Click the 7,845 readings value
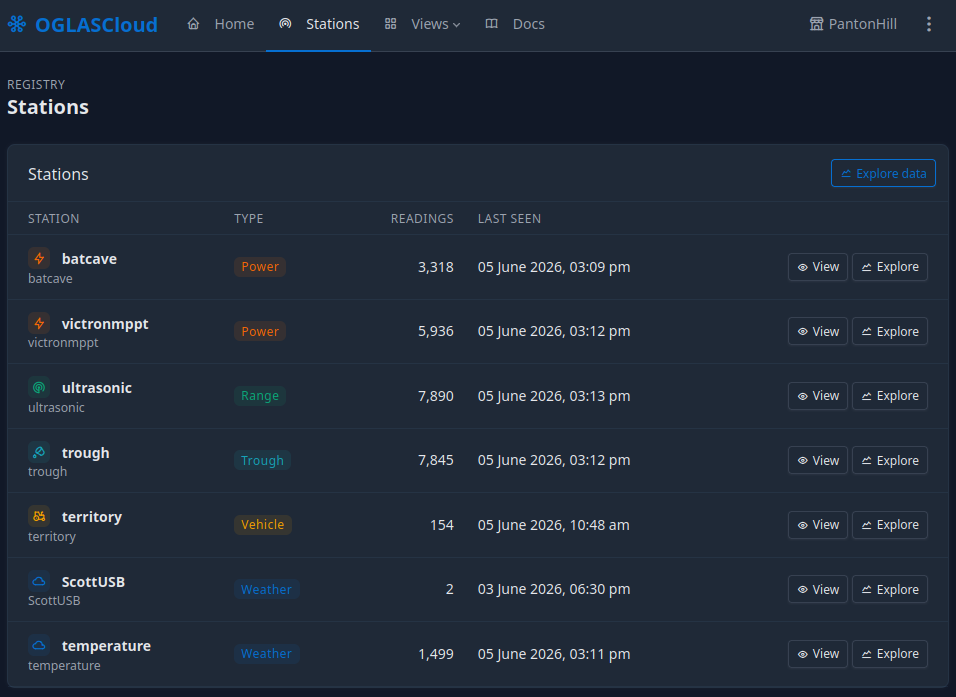Image resolution: width=956 pixels, height=697 pixels. [435, 460]
